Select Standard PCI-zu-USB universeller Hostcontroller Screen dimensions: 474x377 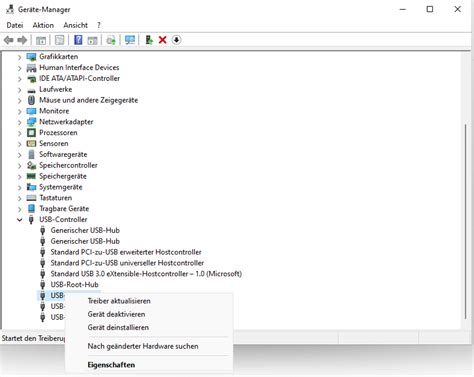tap(127, 263)
